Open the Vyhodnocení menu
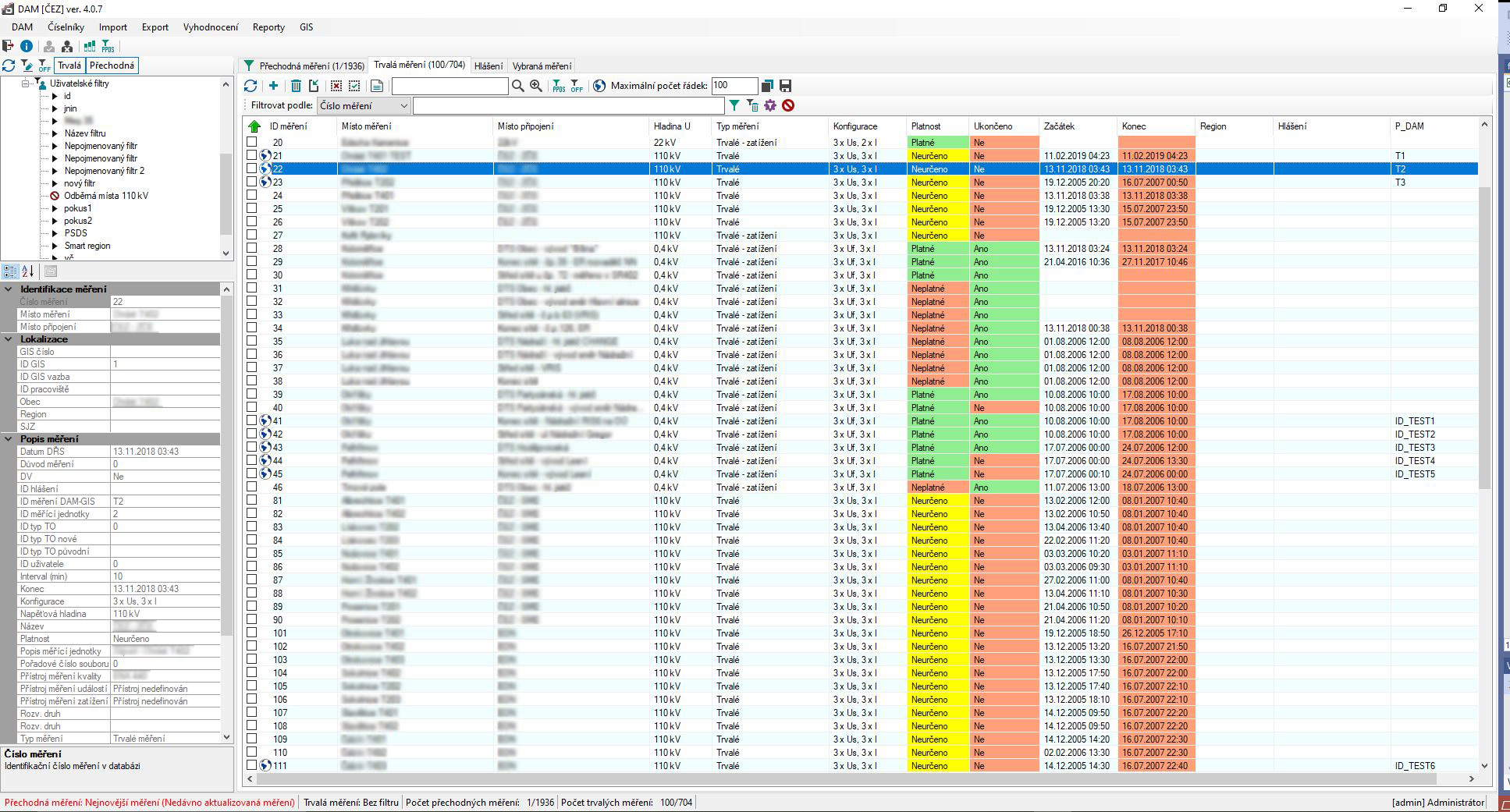 211,27
